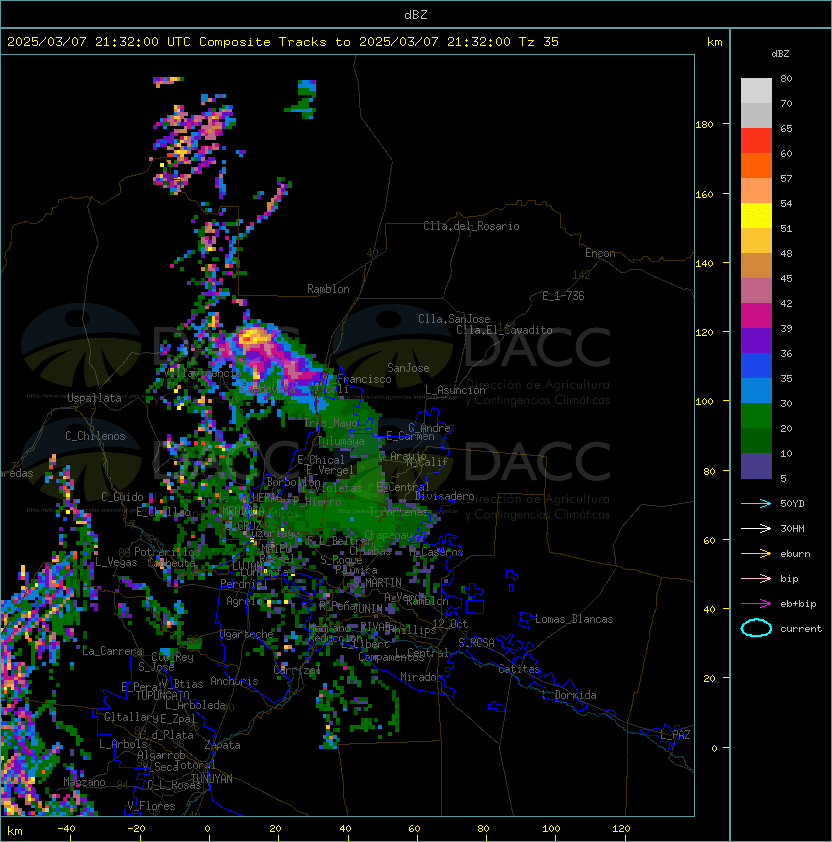Select the purple 36–39 dBZ swatch

pos(756,340)
